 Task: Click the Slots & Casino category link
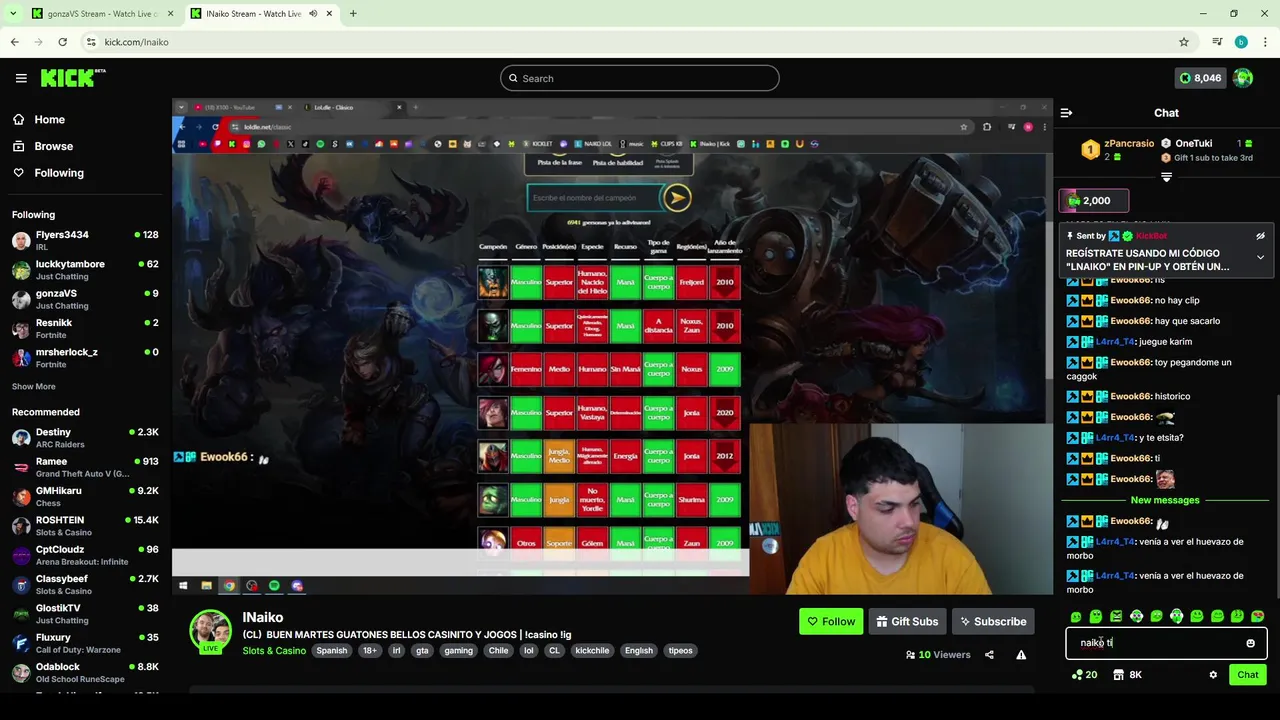coord(274,651)
